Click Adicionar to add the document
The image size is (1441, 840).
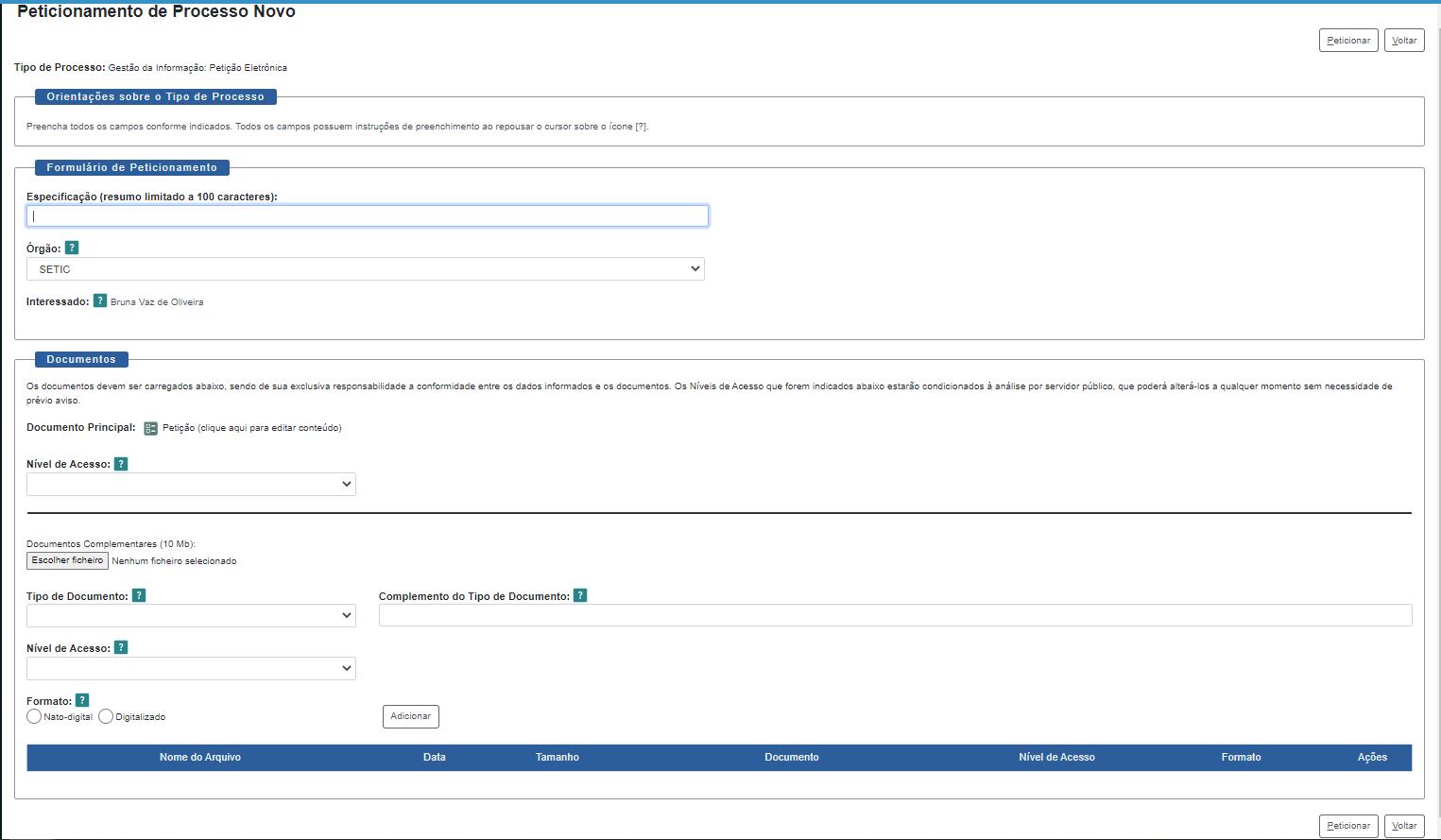410,716
